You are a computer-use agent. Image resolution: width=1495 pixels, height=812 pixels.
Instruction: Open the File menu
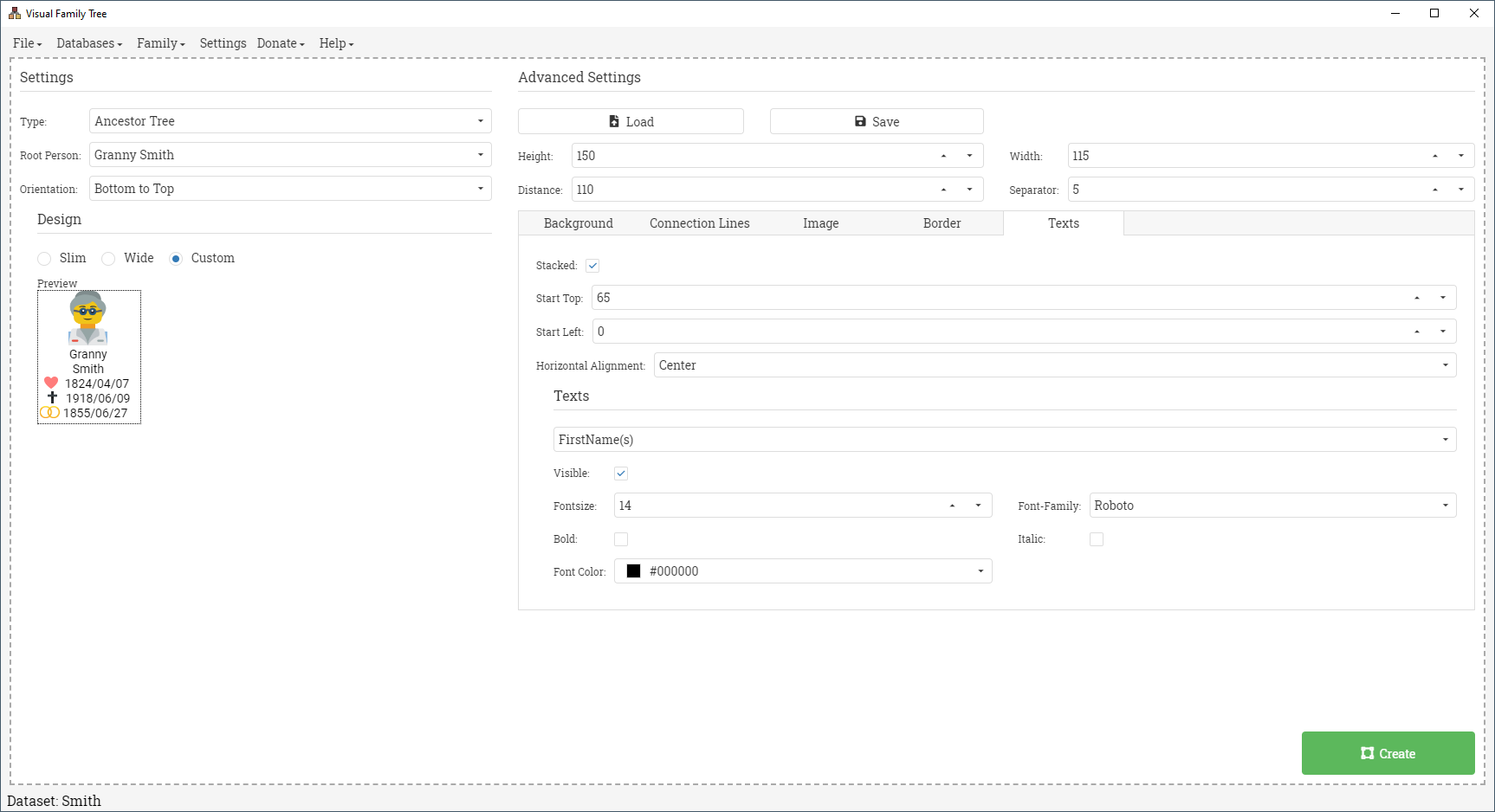tap(27, 43)
